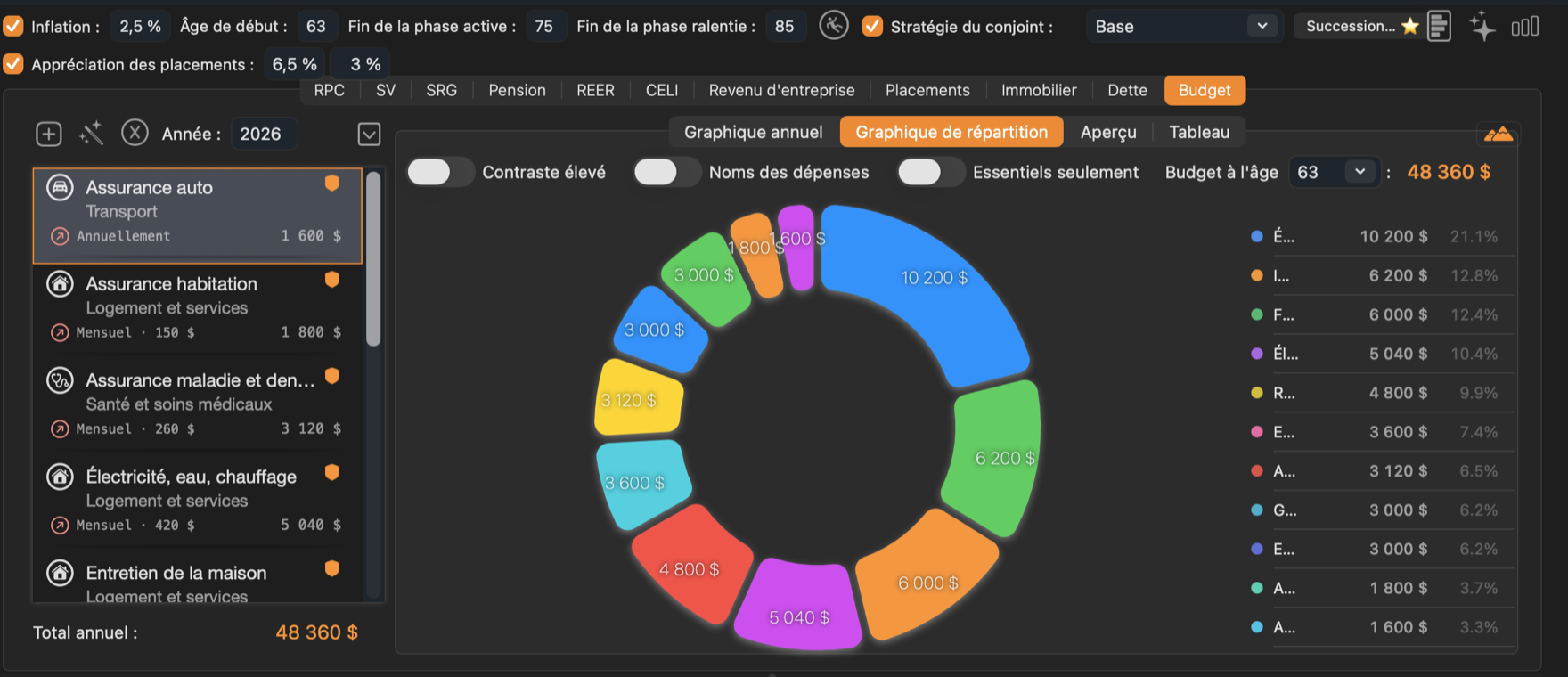Select the Électricité, eau, chauffage expense row

(198, 500)
